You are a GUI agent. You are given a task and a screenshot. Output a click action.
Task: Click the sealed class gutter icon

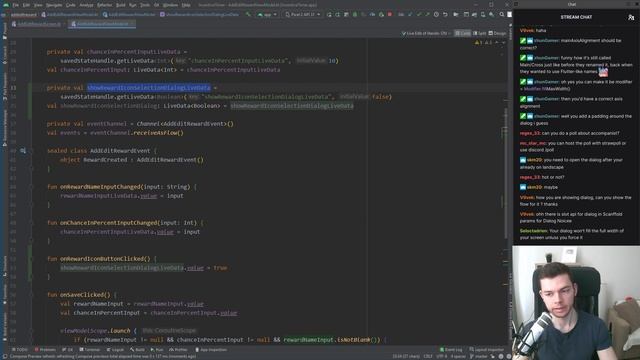[x=23, y=151]
